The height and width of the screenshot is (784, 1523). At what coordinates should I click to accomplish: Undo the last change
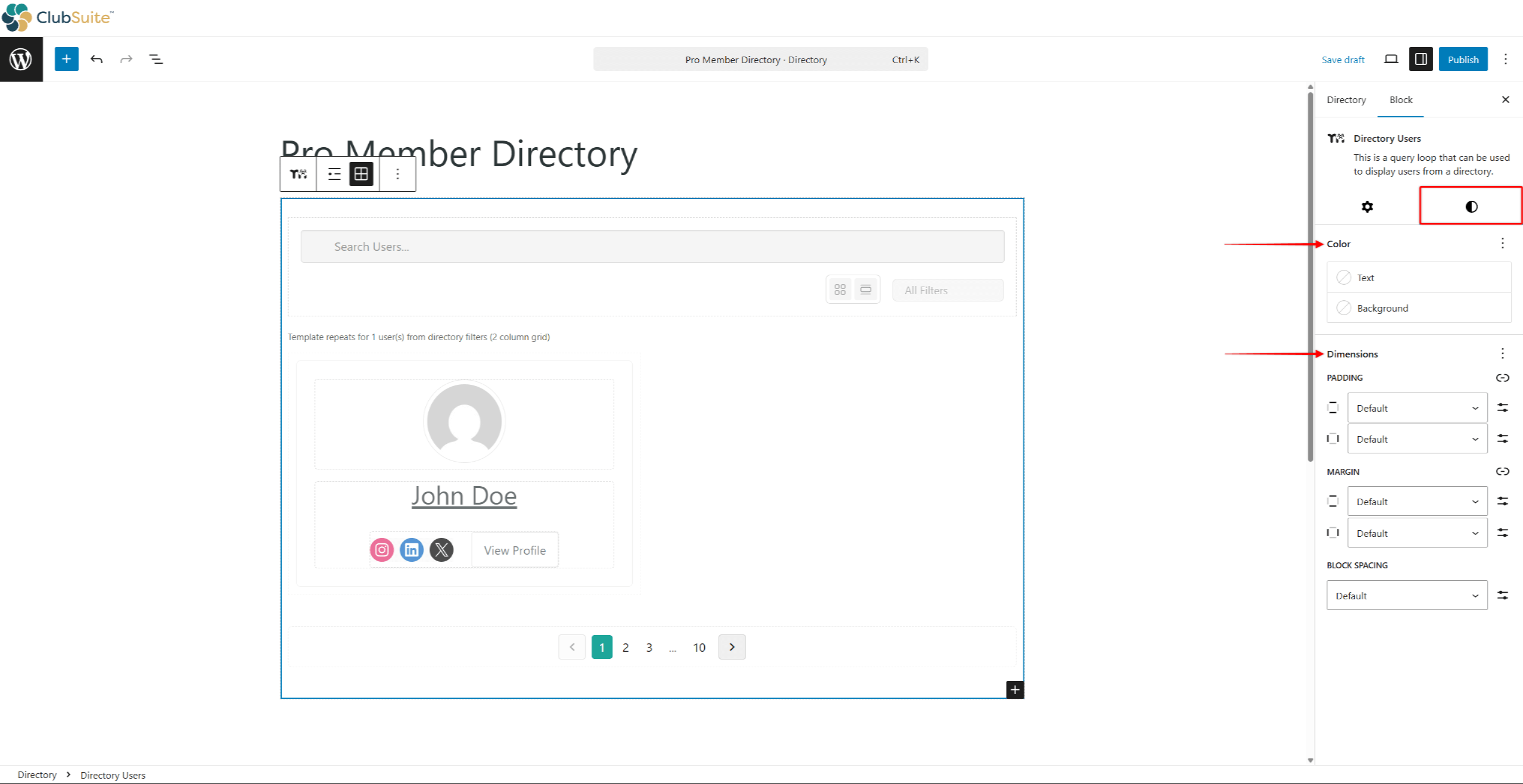pyautogui.click(x=97, y=59)
